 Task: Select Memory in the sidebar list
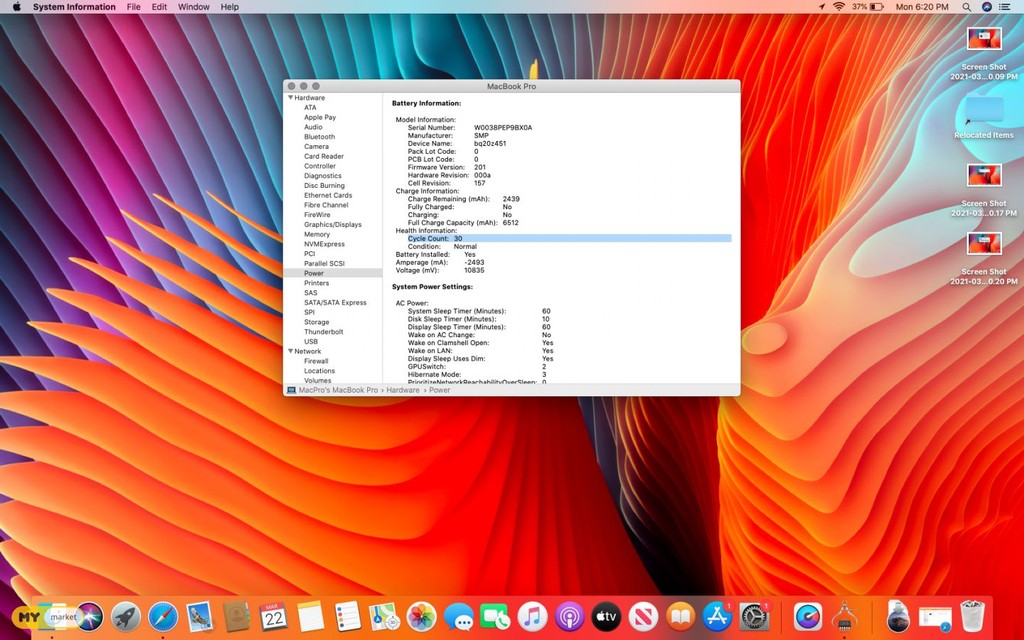pos(317,234)
